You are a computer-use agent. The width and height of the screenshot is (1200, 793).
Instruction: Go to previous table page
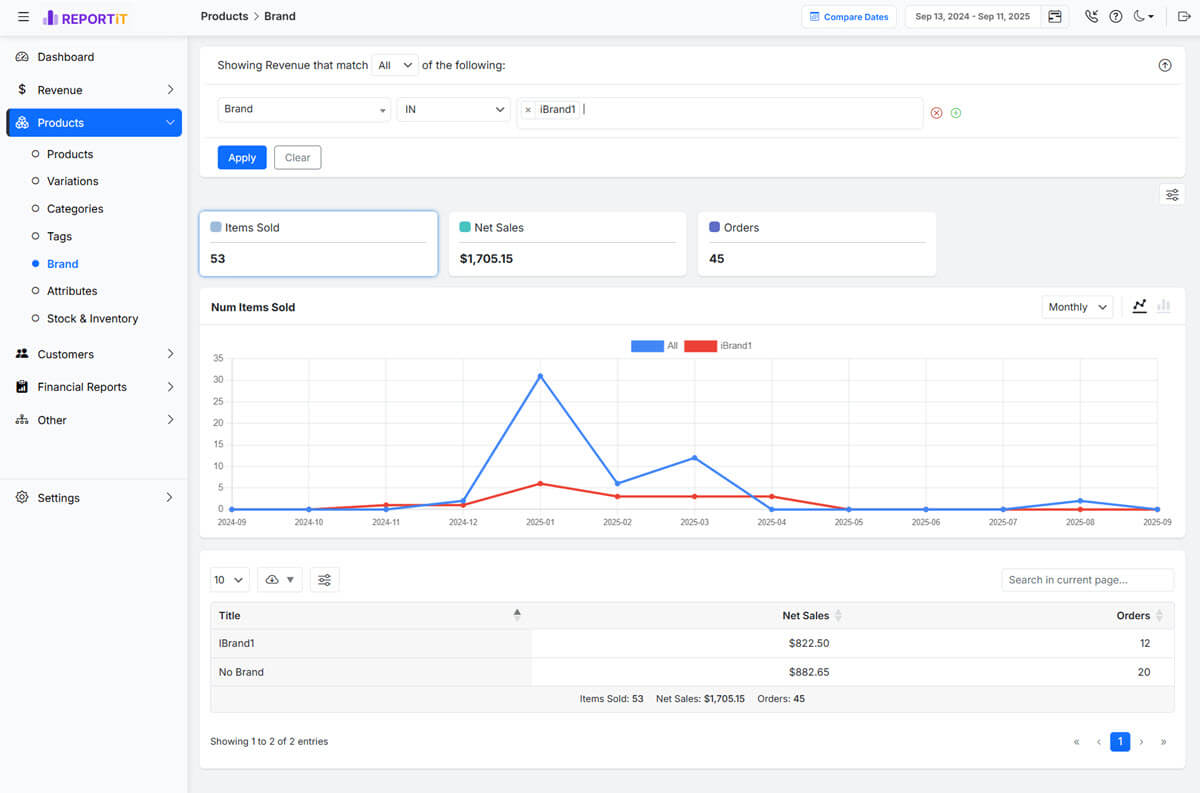[x=1099, y=742]
